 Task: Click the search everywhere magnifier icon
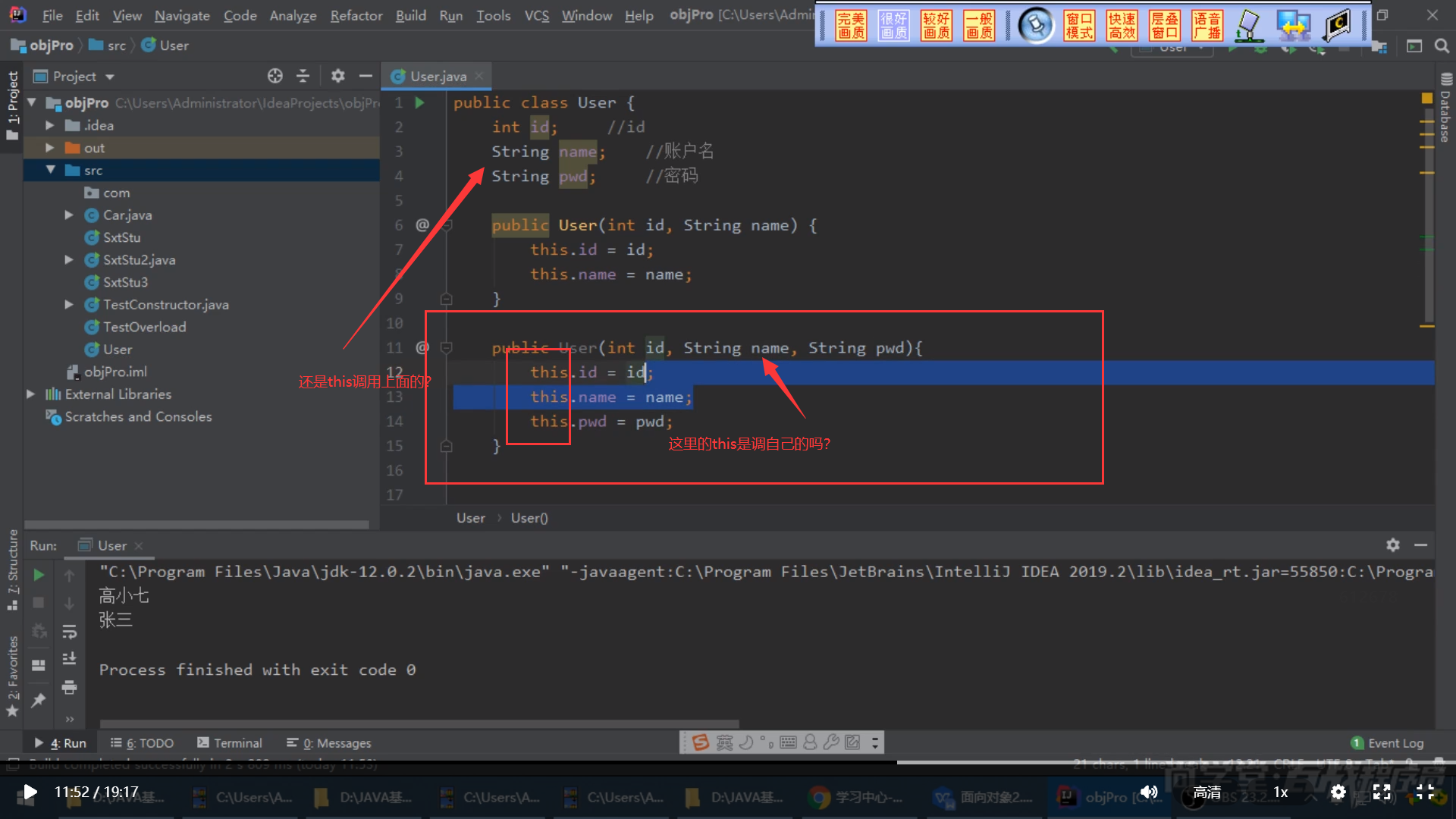point(1442,46)
